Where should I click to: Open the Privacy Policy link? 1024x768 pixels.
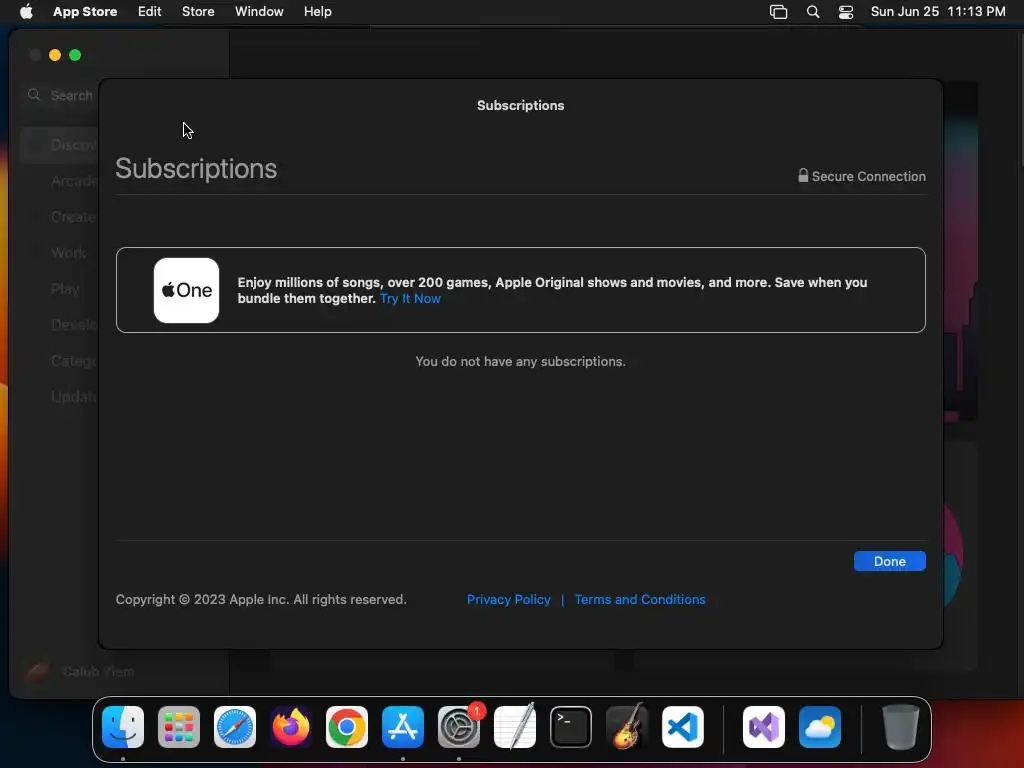(x=509, y=600)
